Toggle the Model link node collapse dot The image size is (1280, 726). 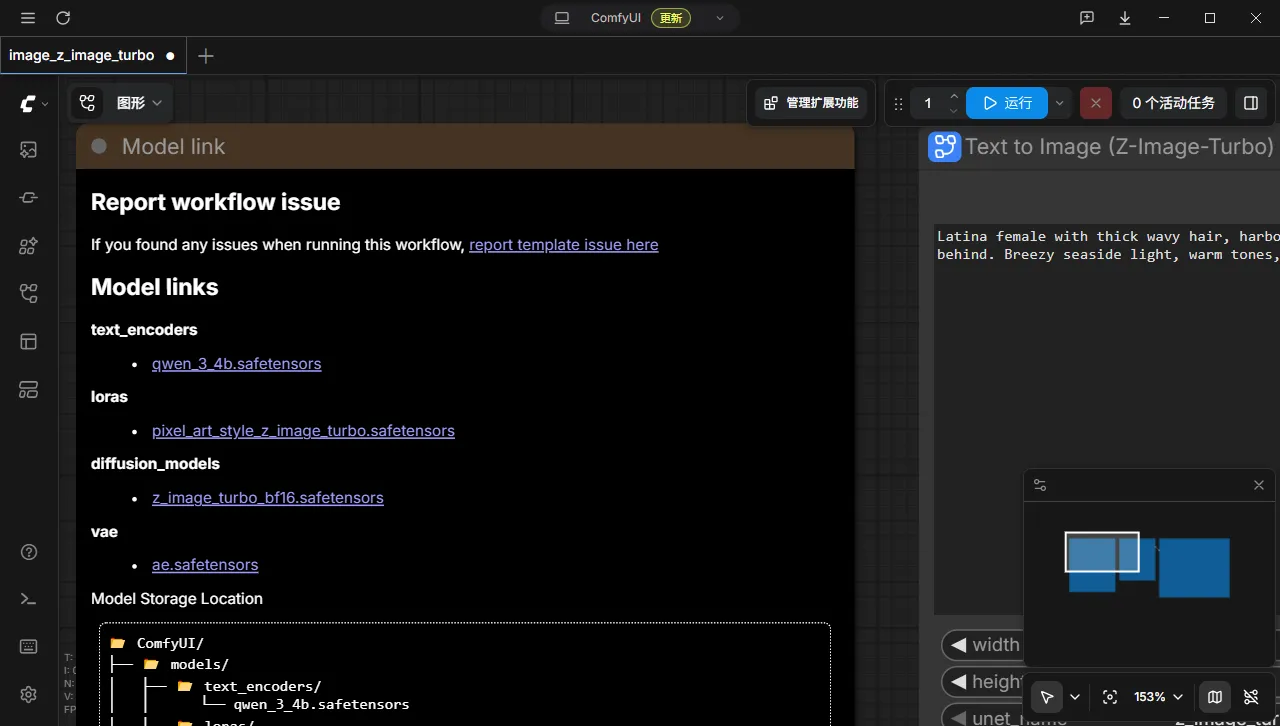tap(99, 146)
